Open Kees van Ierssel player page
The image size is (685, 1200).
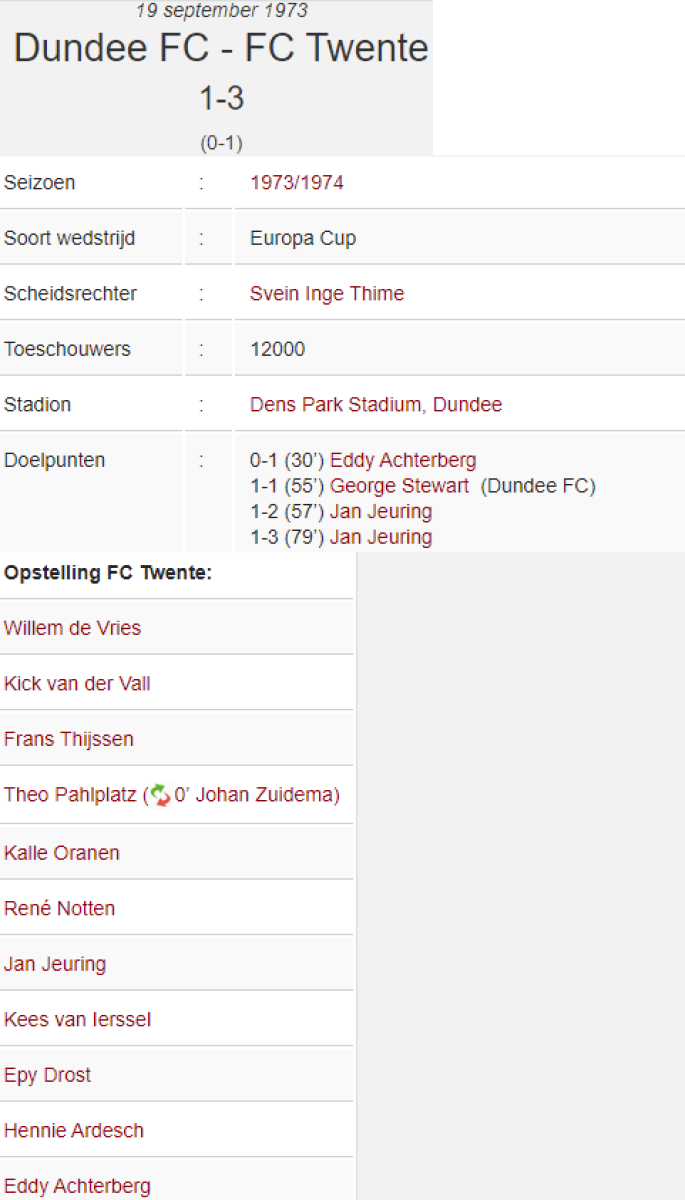point(77,1020)
